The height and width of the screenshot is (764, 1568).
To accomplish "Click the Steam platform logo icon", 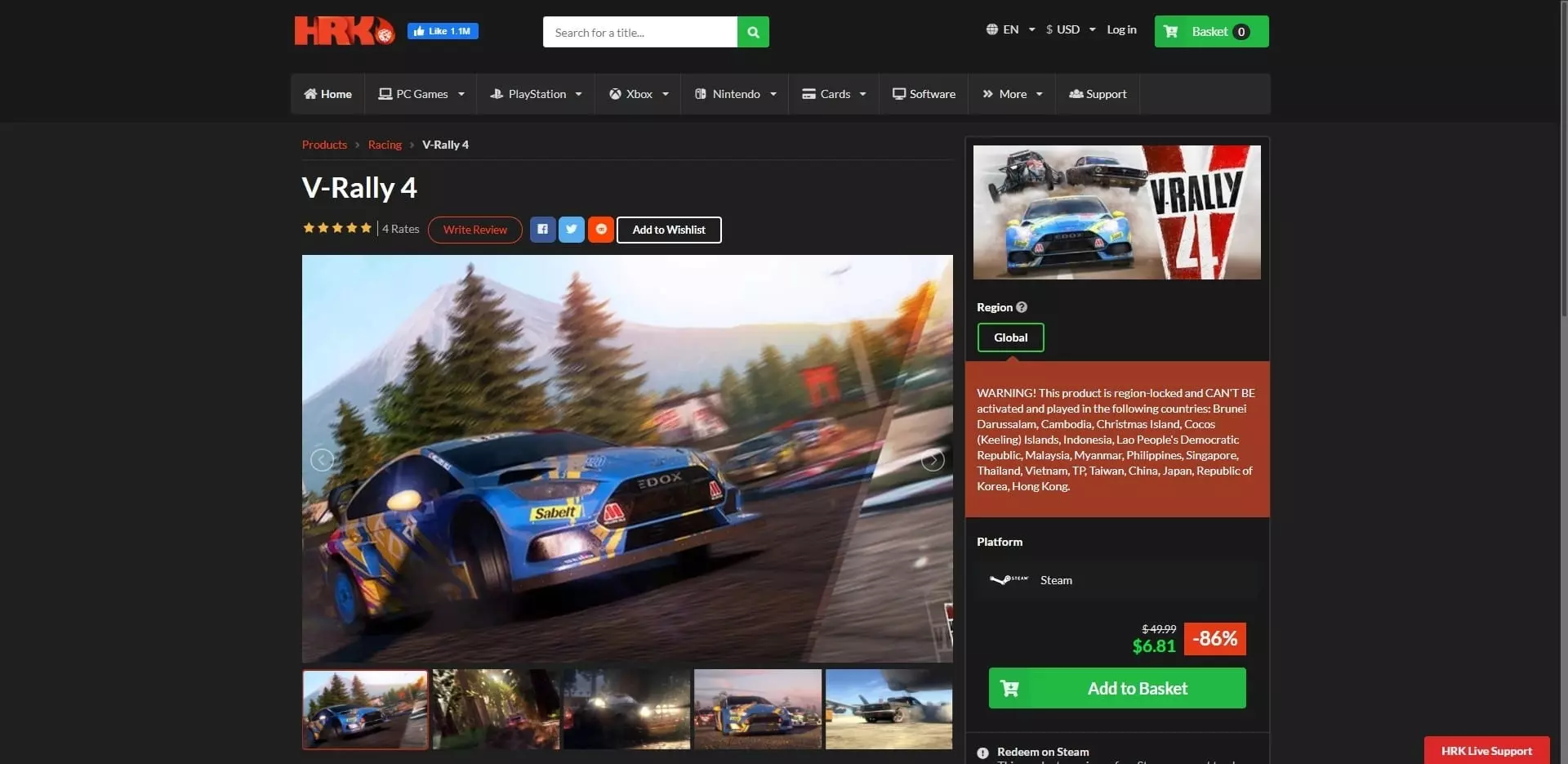I will pos(1009,579).
